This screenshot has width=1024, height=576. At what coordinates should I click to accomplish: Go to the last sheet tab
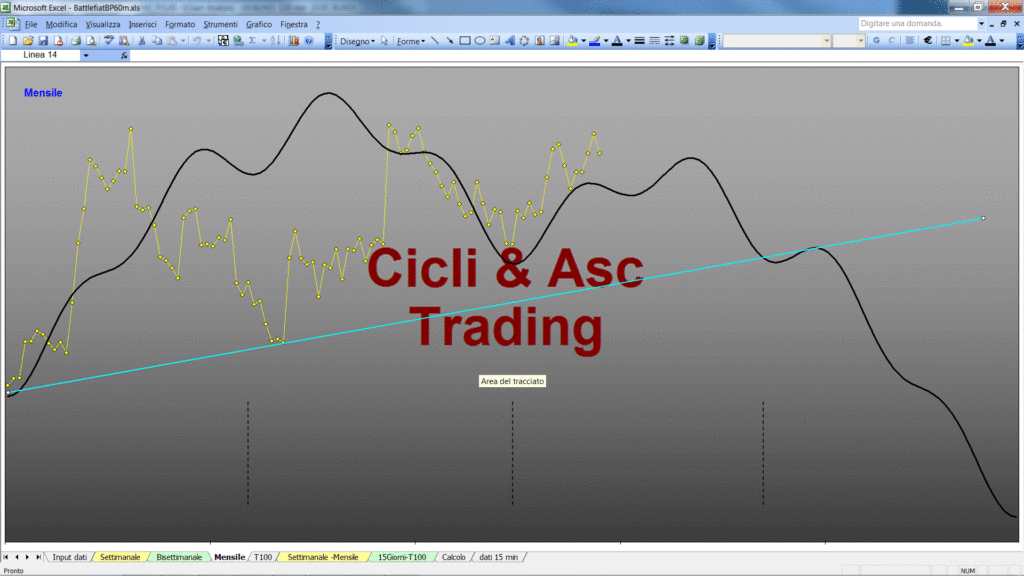click(39, 557)
